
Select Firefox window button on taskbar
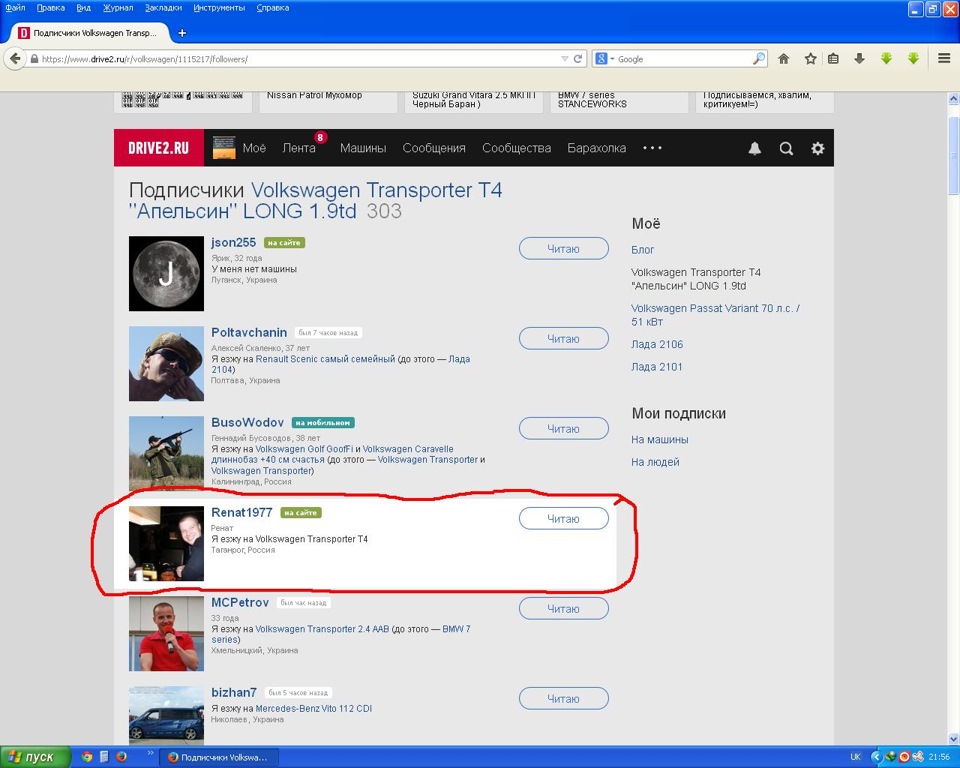coord(219,758)
